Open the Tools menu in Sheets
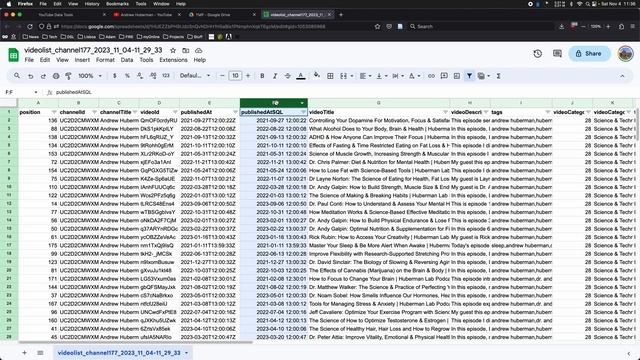 (146, 60)
